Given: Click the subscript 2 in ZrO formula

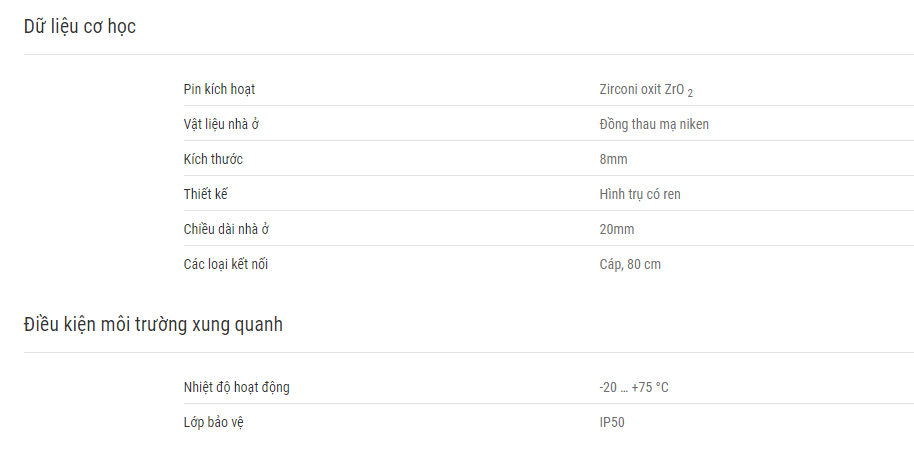Looking at the screenshot, I should click(690, 93).
